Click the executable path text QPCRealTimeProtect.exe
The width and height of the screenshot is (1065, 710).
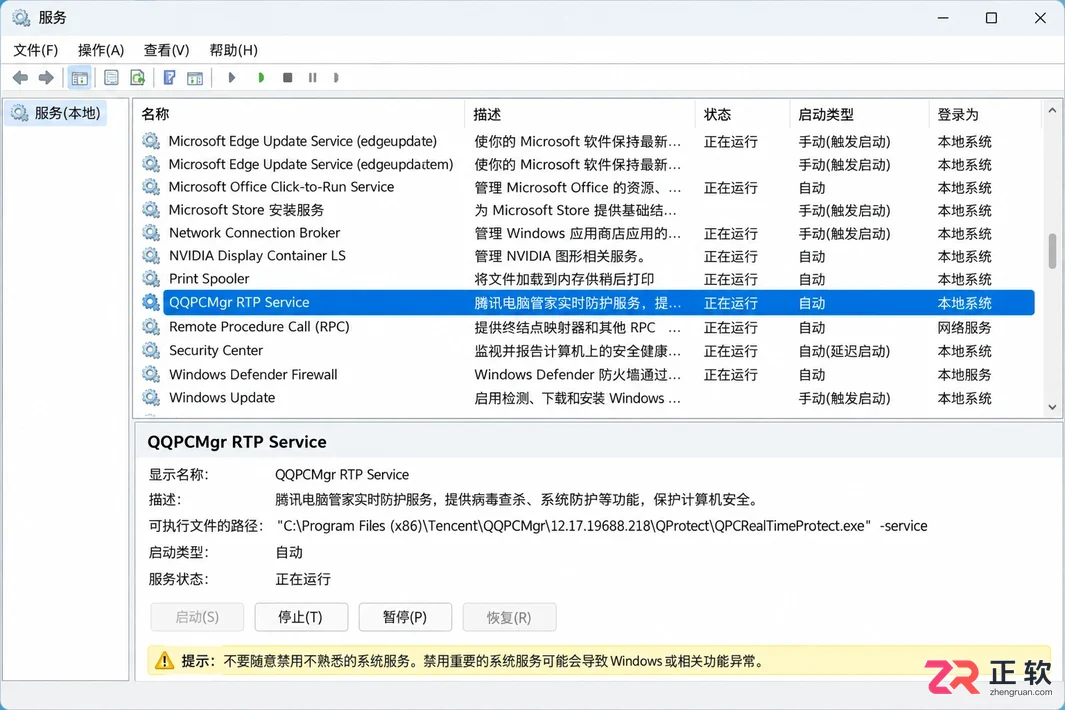point(789,526)
